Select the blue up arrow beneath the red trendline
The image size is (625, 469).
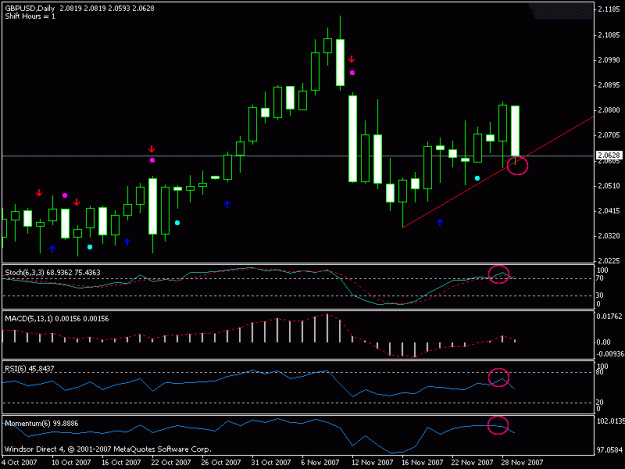click(x=440, y=222)
